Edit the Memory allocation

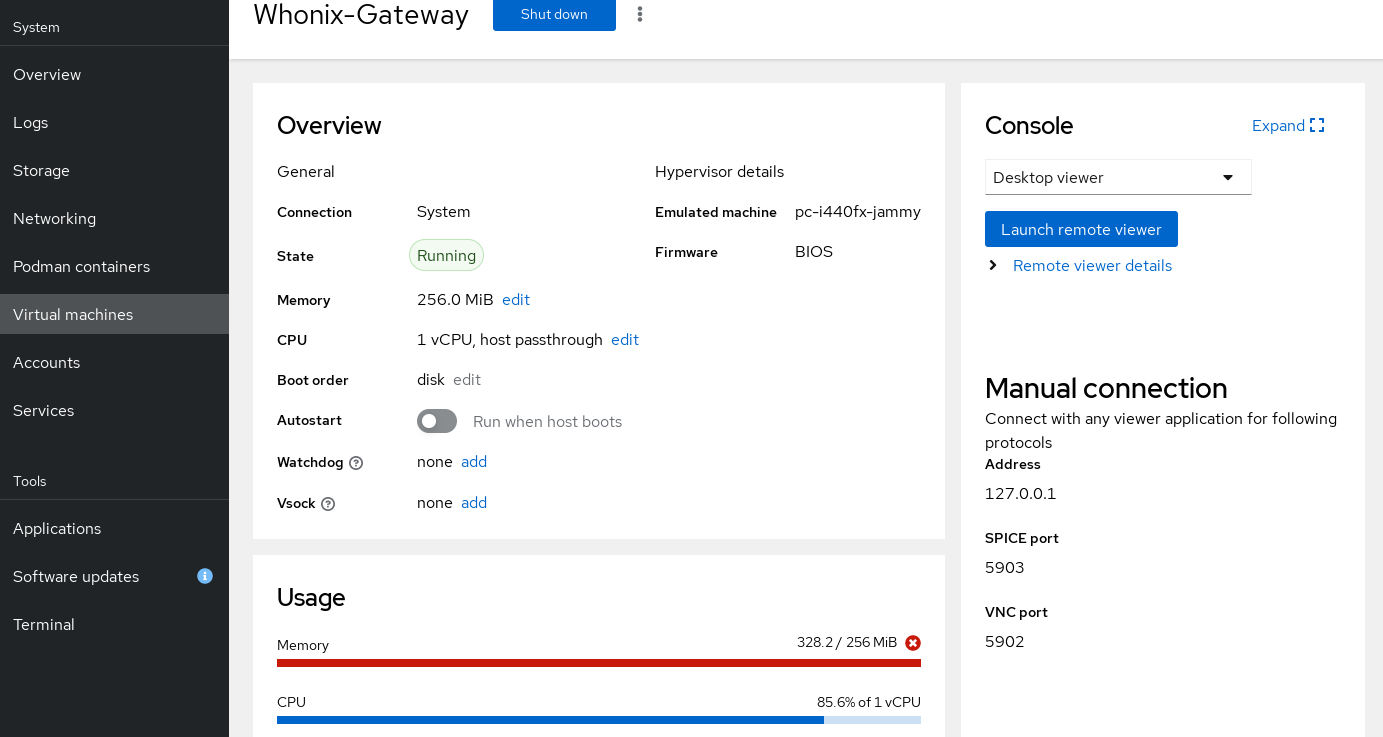pyautogui.click(x=515, y=300)
